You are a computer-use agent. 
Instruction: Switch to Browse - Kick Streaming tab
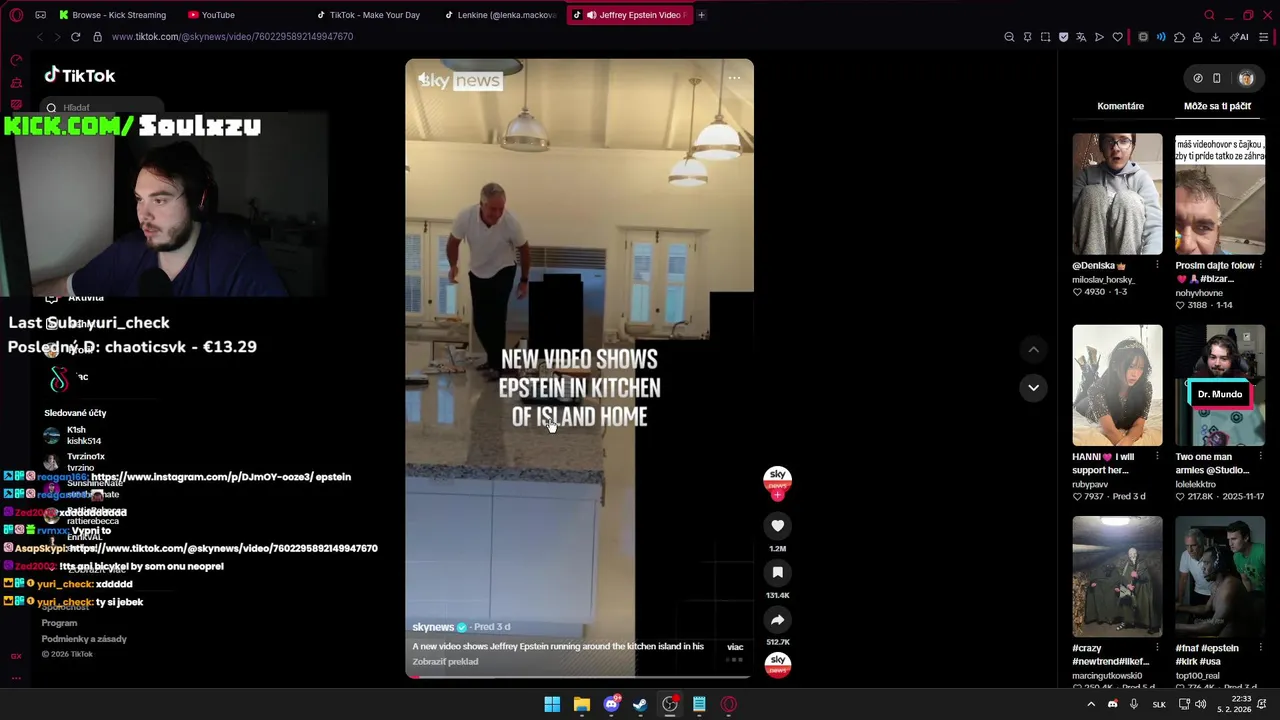[x=112, y=15]
